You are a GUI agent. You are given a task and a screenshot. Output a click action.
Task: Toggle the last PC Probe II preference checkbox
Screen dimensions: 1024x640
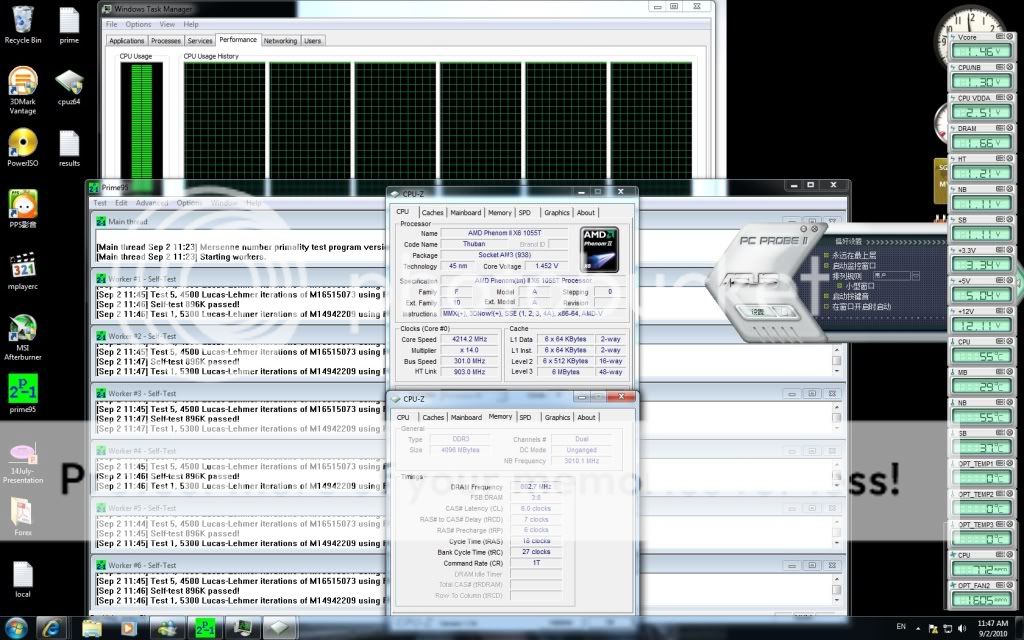click(827, 306)
